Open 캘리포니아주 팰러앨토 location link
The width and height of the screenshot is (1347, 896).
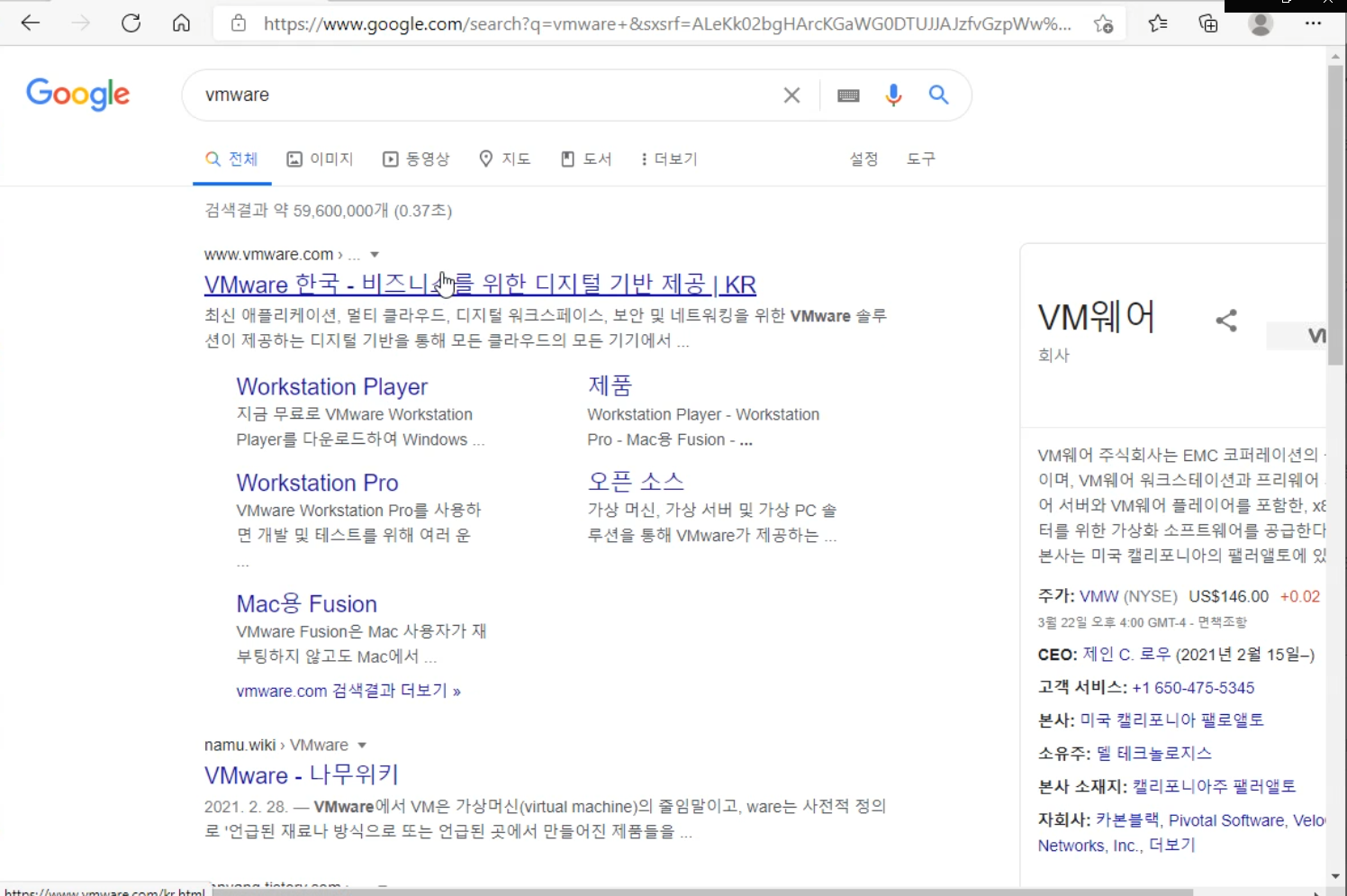point(1214,787)
